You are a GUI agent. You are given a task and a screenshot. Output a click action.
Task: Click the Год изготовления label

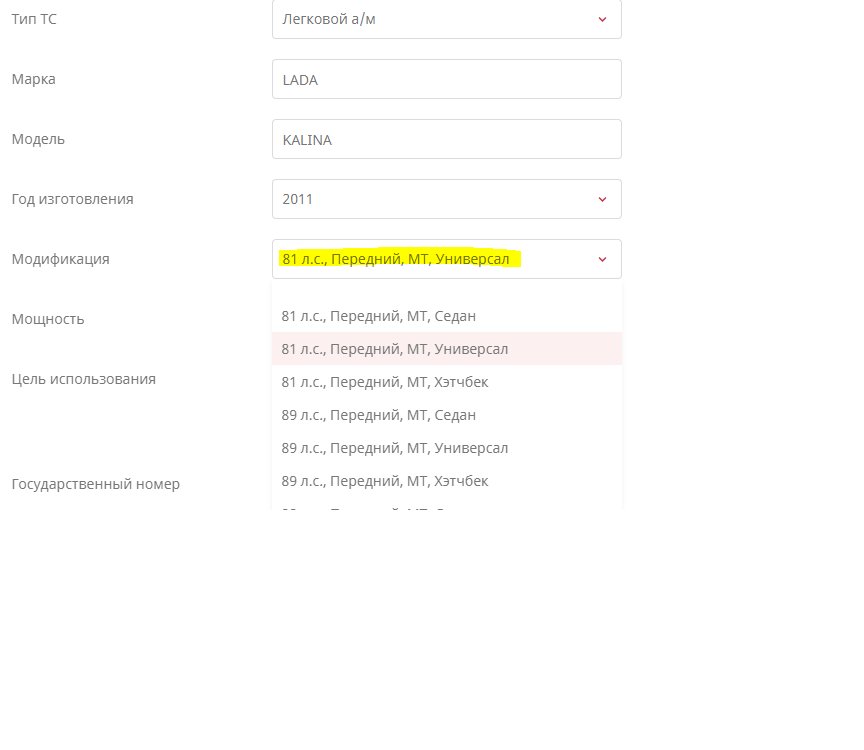click(73, 199)
